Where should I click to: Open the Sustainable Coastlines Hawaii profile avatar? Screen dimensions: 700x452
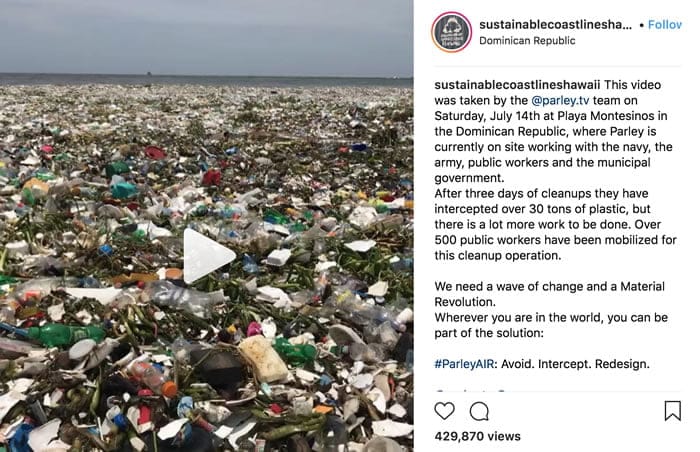[x=451, y=33]
